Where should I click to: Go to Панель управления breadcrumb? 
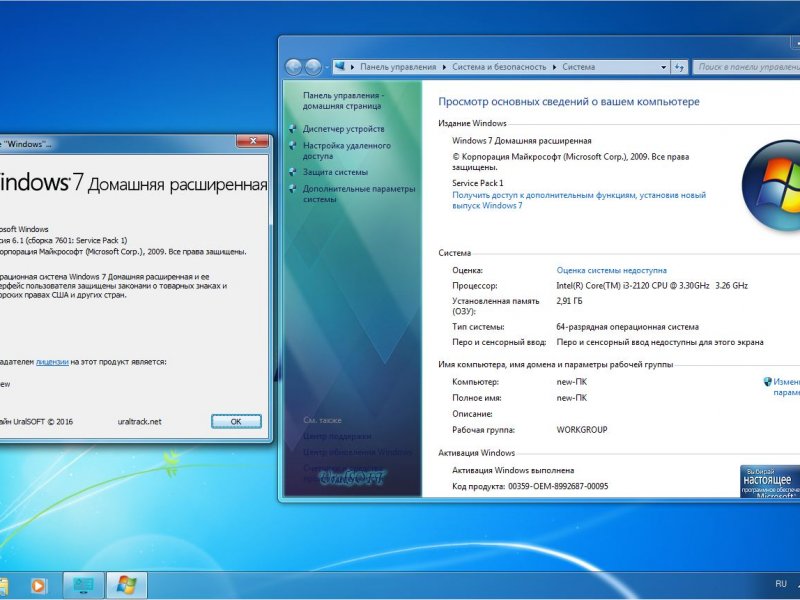click(x=398, y=67)
